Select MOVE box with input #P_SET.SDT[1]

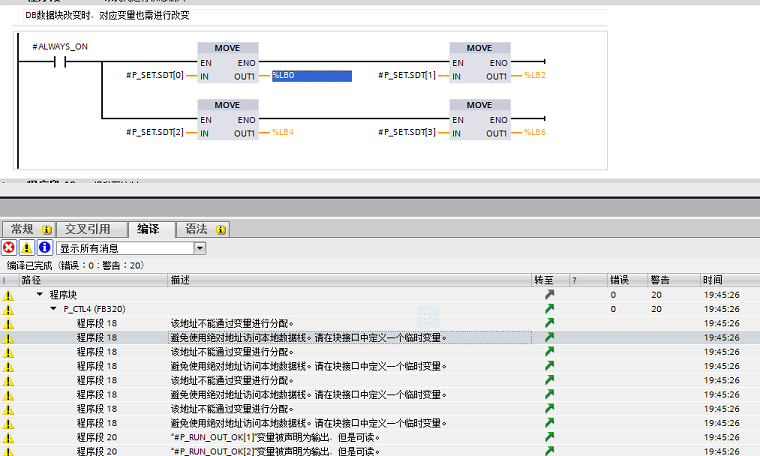479,62
